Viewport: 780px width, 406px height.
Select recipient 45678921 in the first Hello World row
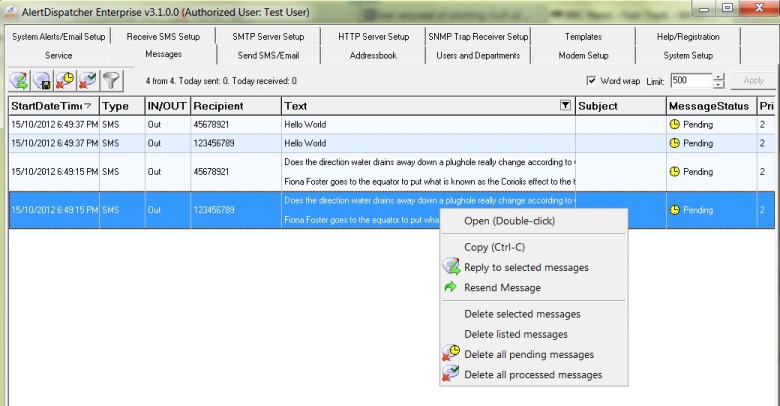pos(211,124)
